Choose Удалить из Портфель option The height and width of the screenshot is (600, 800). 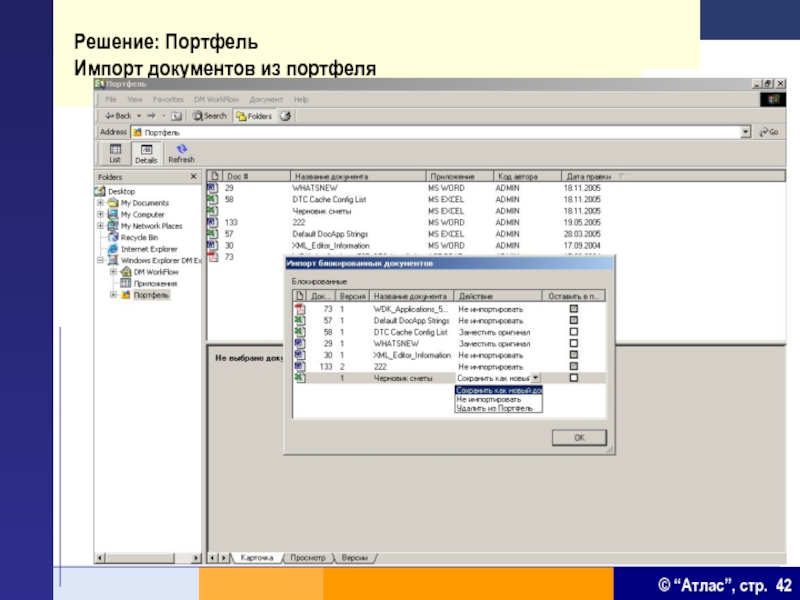(x=493, y=408)
